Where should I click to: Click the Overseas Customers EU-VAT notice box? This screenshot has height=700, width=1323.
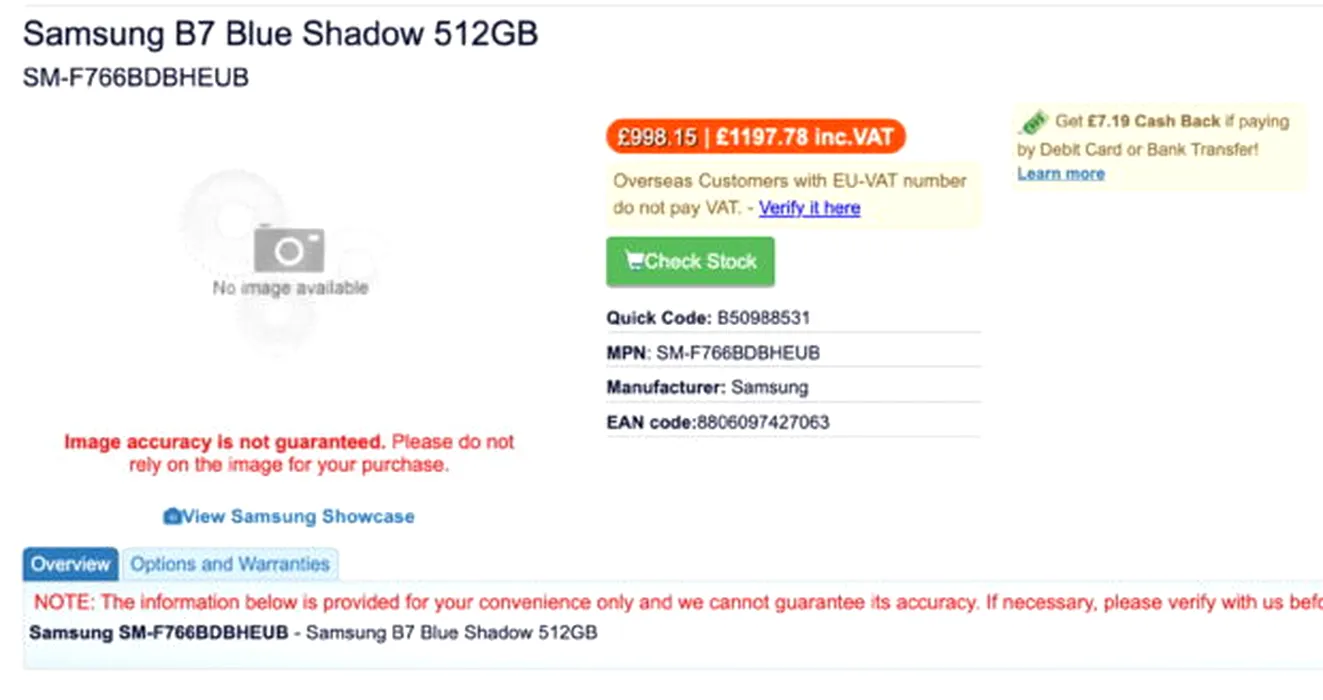coord(793,195)
